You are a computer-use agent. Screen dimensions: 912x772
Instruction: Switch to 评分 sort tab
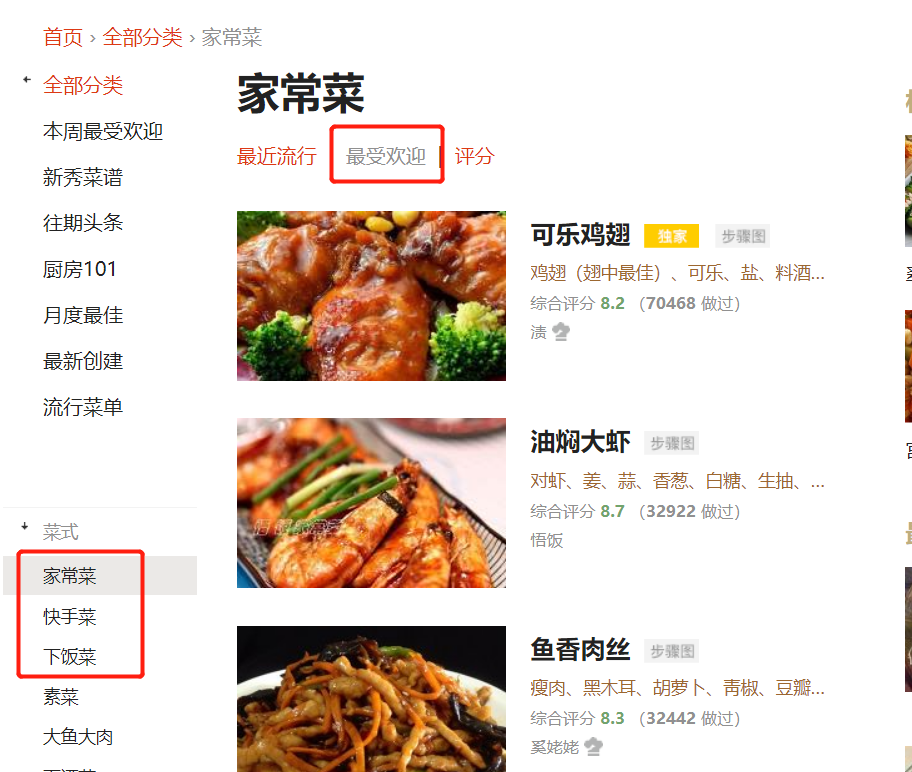click(x=474, y=156)
